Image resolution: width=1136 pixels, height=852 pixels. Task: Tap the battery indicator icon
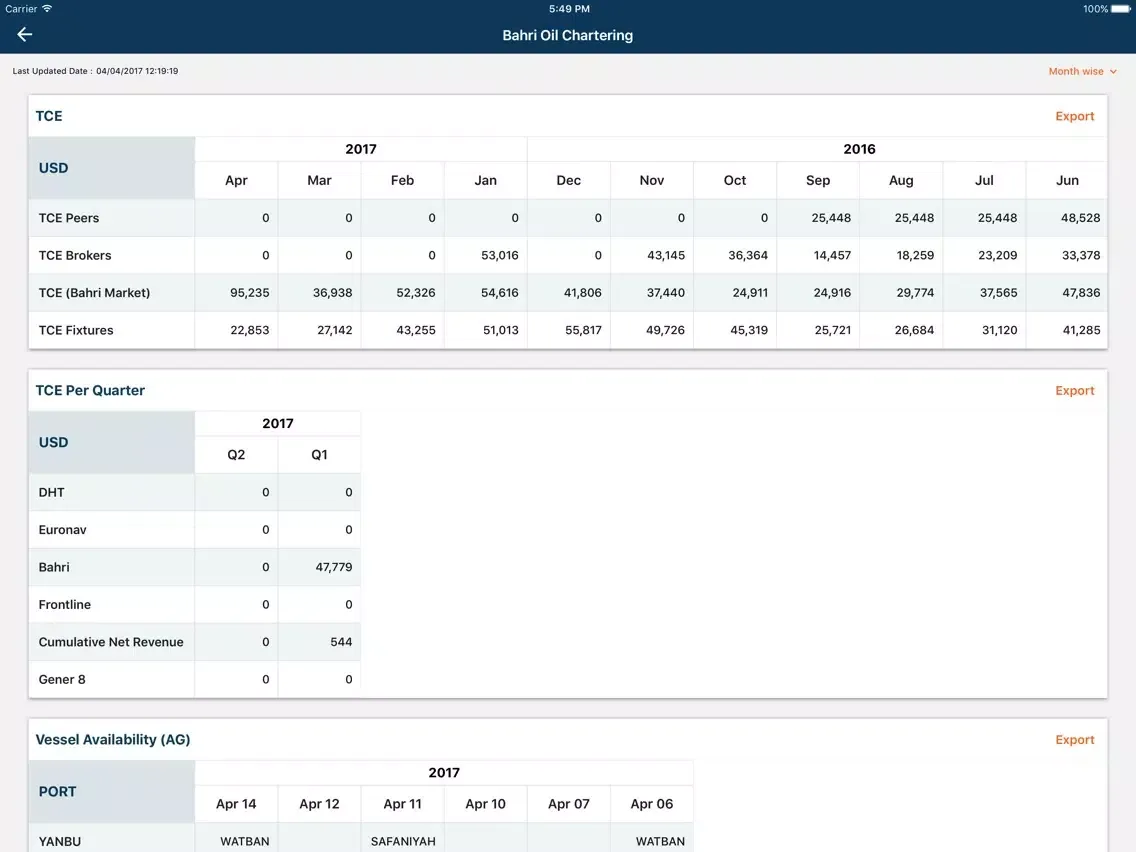1121,9
